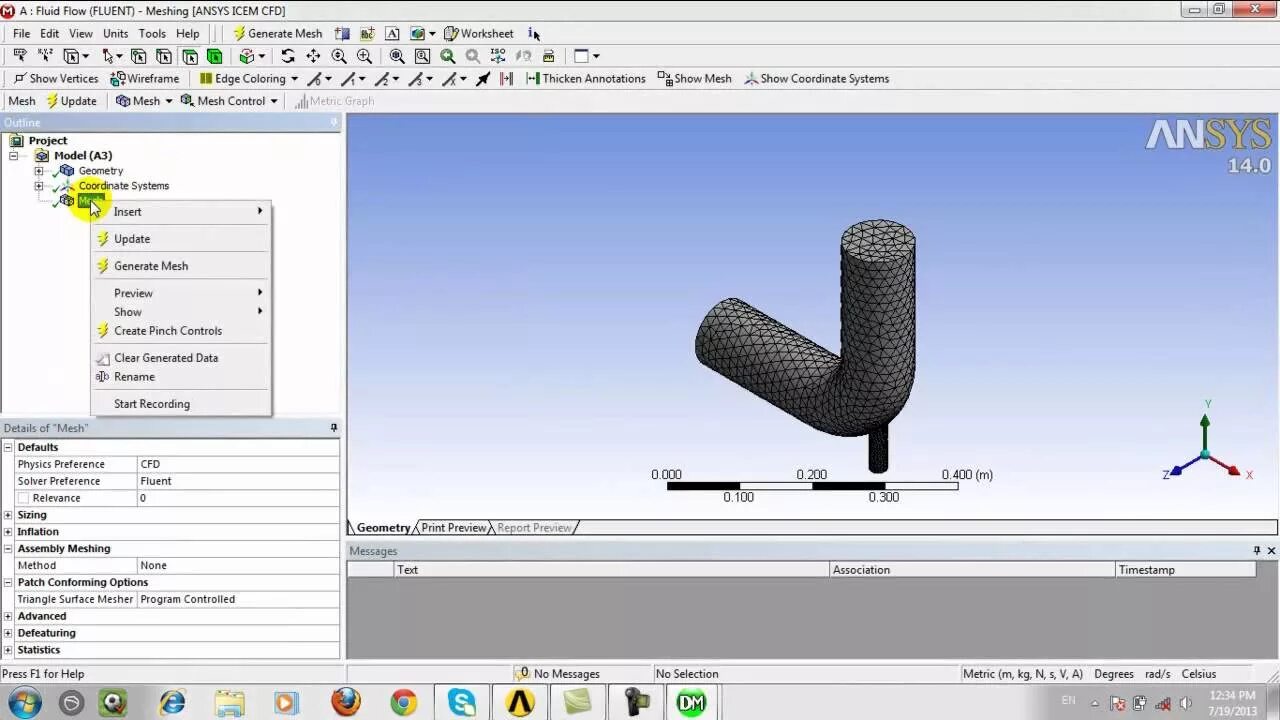Click the green Body selection filter icon
The height and width of the screenshot is (720, 1280).
pos(214,56)
